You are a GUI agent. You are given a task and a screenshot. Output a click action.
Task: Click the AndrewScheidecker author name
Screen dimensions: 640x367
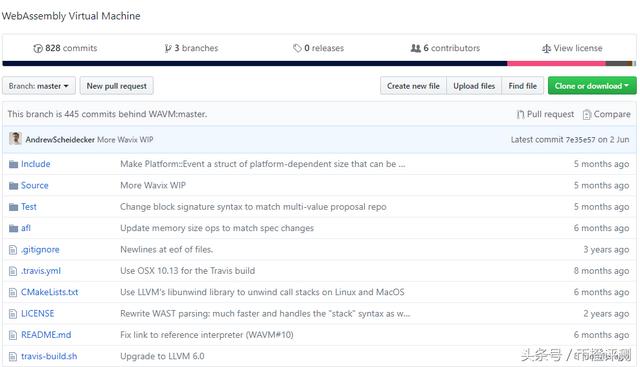[x=60, y=140]
